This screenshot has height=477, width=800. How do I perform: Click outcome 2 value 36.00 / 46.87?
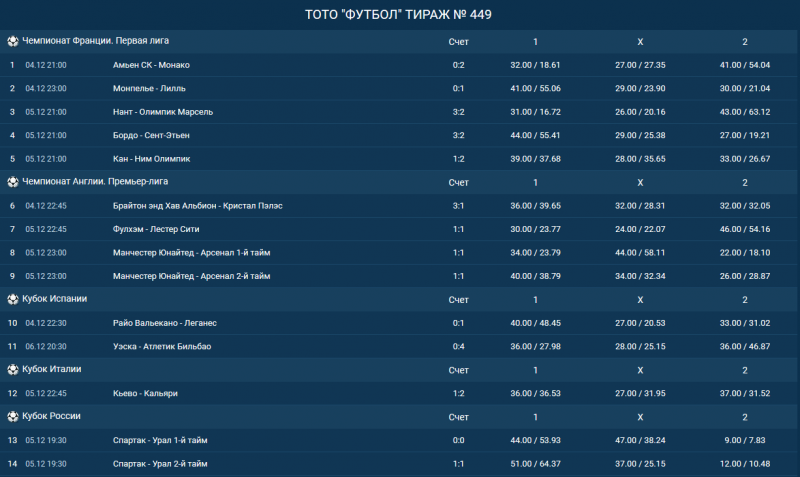(745, 347)
